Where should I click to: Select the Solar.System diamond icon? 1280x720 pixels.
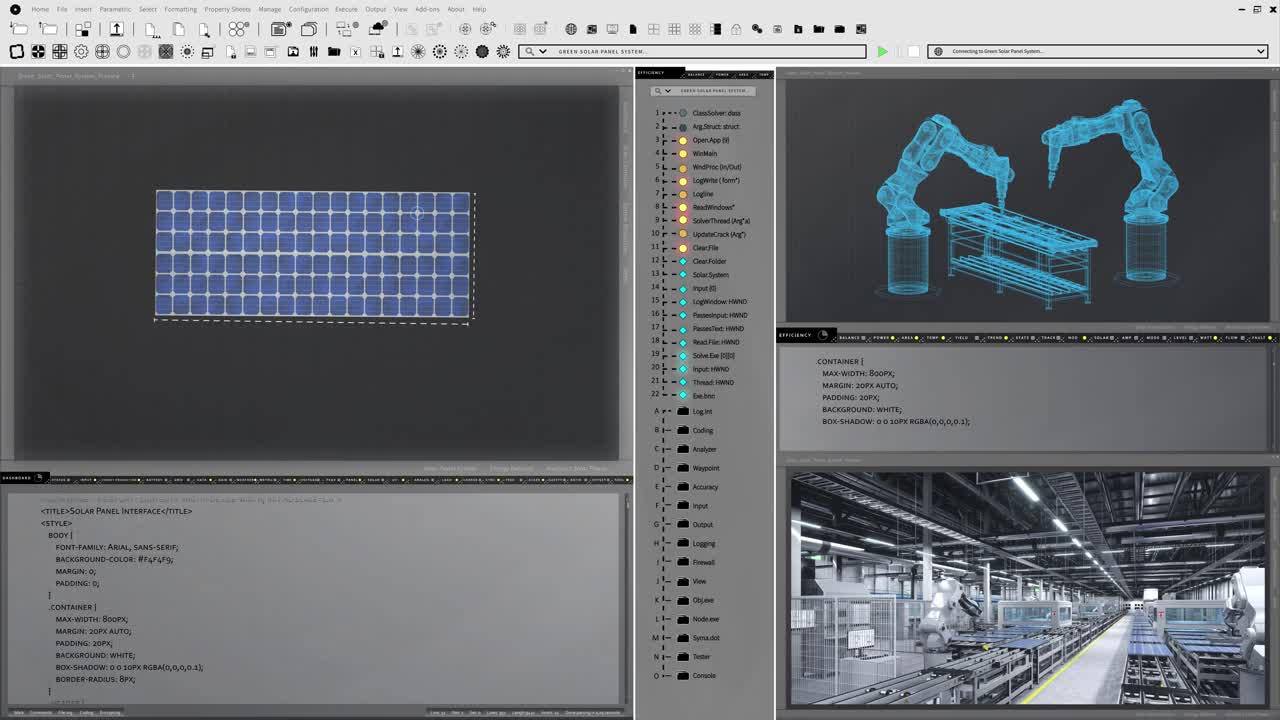(683, 274)
